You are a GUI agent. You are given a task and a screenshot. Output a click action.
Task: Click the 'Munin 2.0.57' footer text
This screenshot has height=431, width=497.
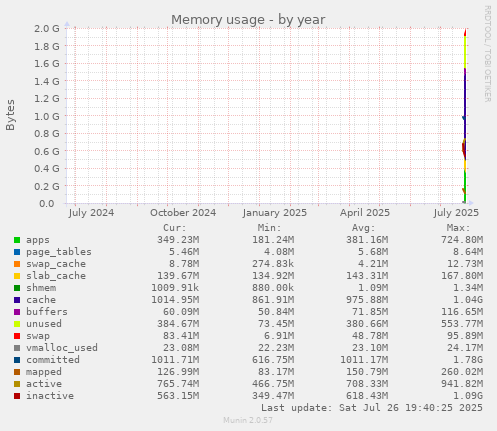click(248, 420)
